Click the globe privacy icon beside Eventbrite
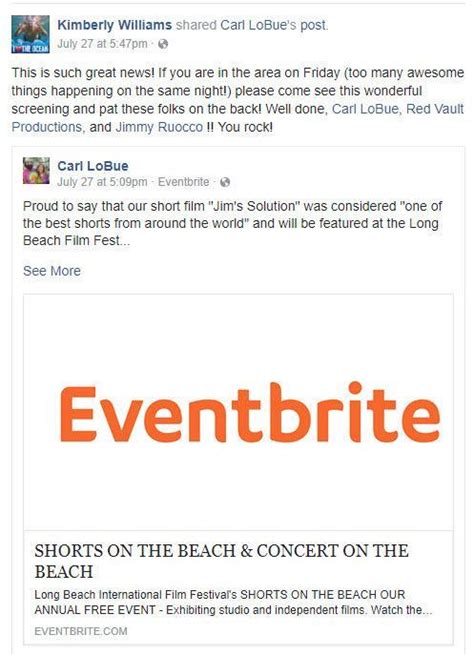The width and height of the screenshot is (474, 655). (225, 182)
